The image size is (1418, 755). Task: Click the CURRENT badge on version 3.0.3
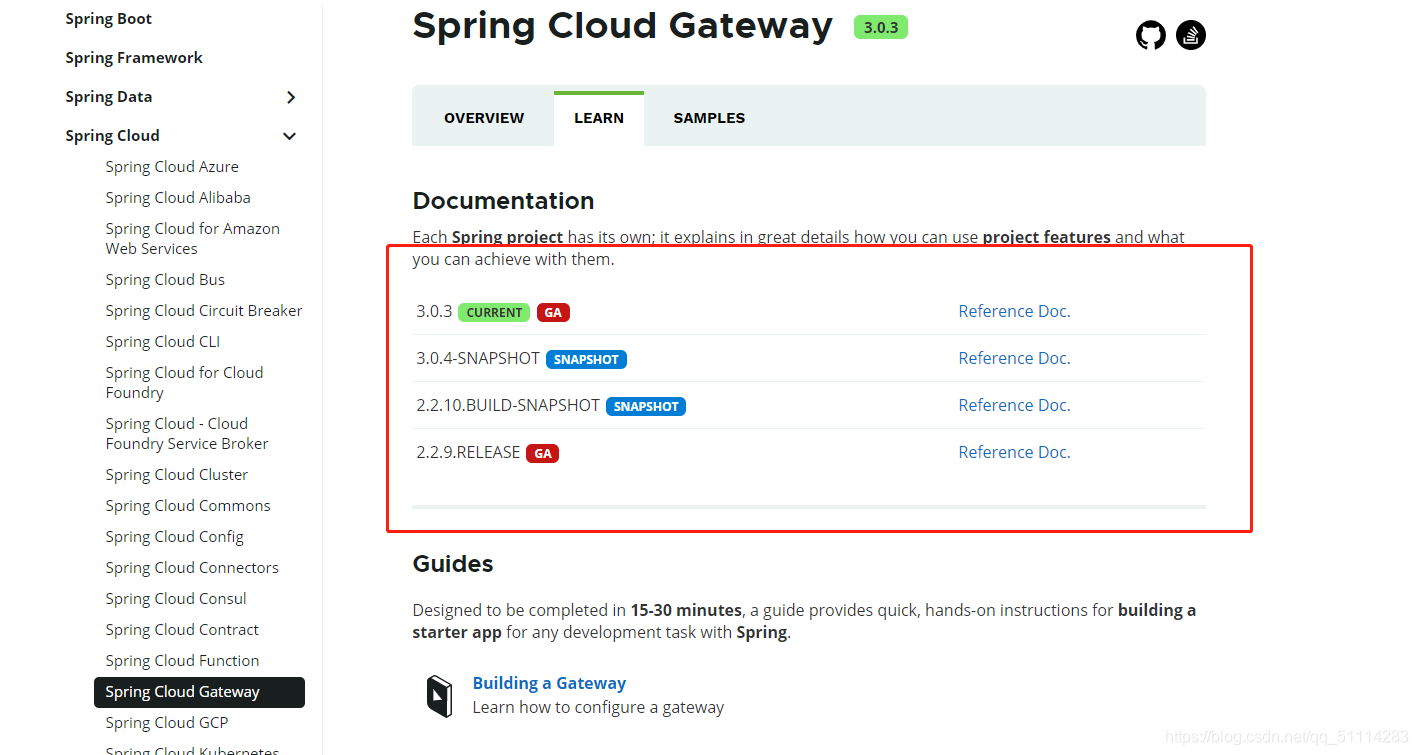(494, 312)
